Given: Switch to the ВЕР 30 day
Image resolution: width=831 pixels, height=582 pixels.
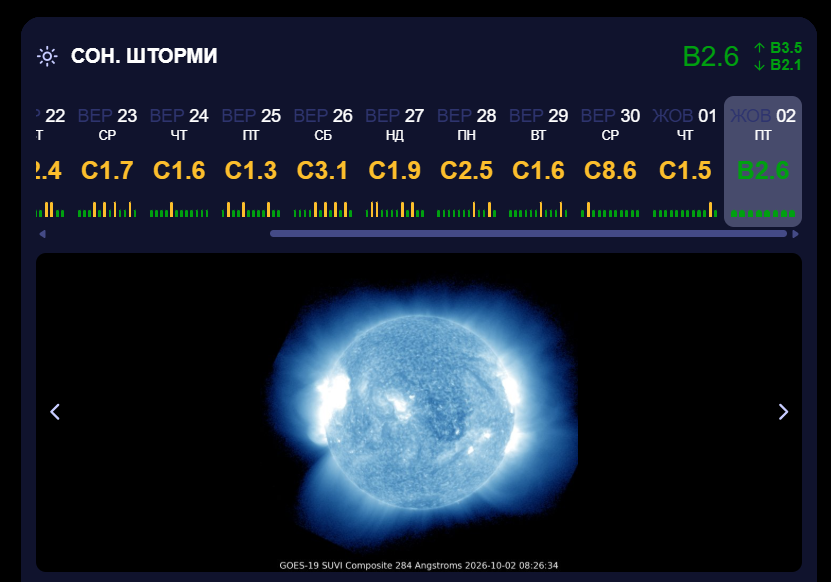Looking at the screenshot, I should point(610,161).
